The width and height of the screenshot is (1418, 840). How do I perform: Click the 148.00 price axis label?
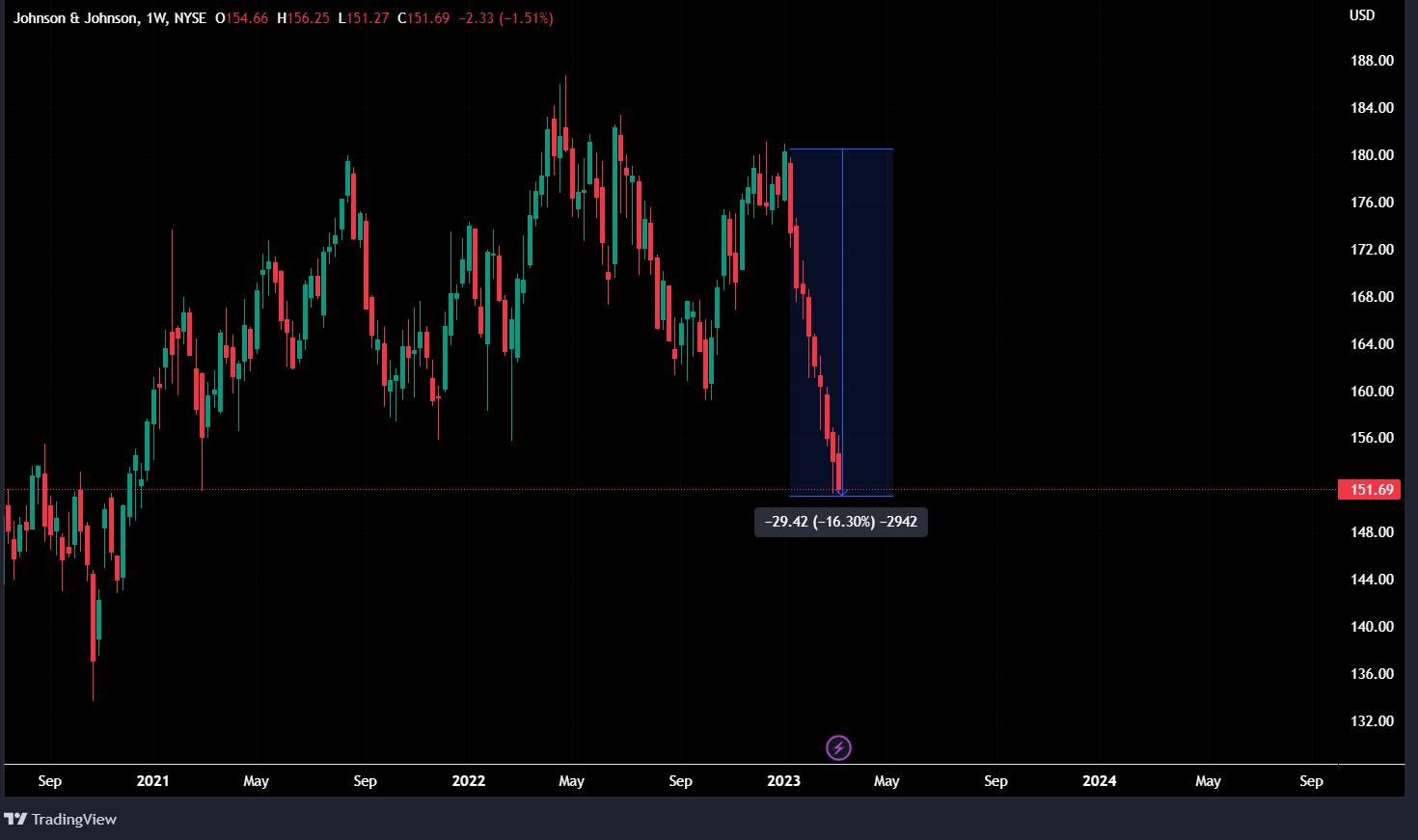pos(1372,532)
